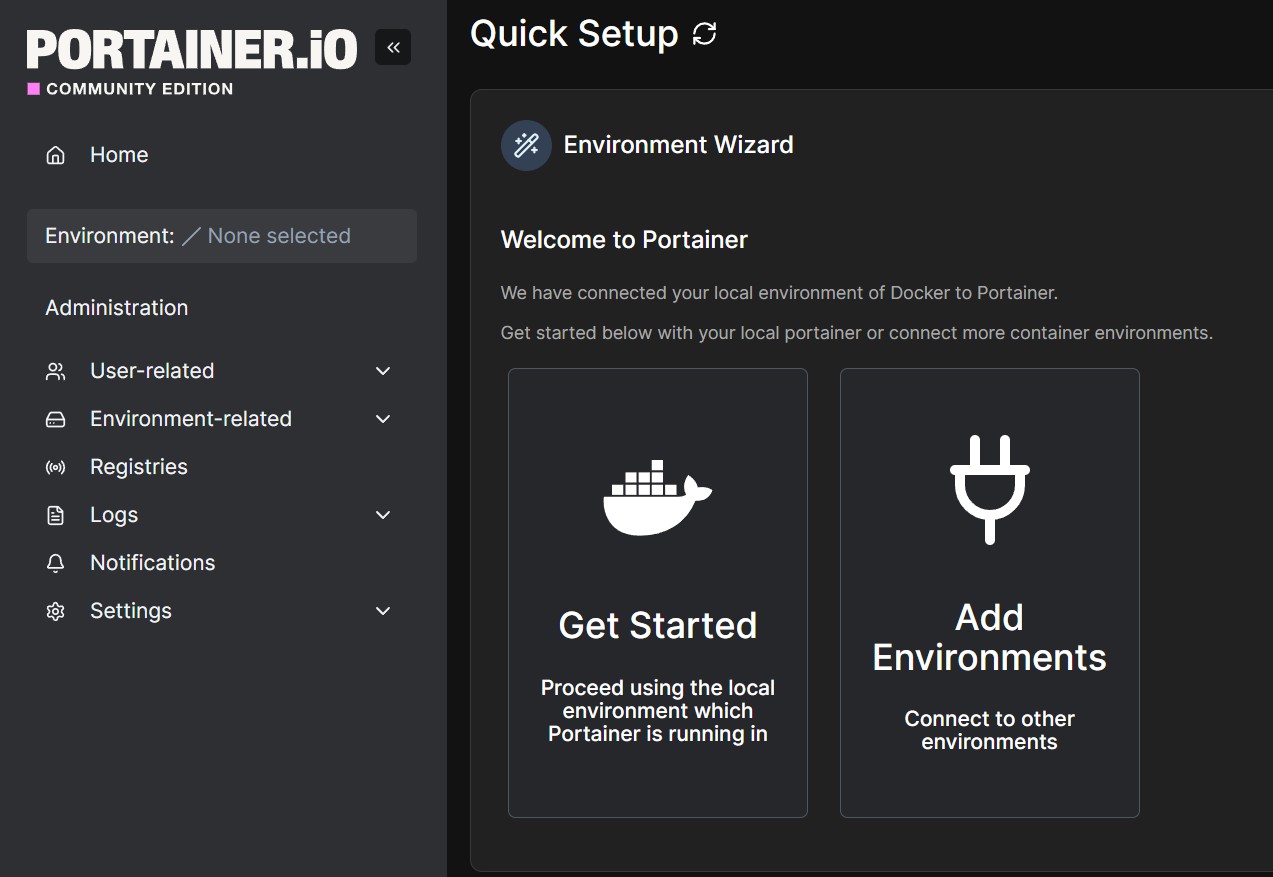The image size is (1273, 877).
Task: Expand the Environment-related section
Action: click(382, 418)
